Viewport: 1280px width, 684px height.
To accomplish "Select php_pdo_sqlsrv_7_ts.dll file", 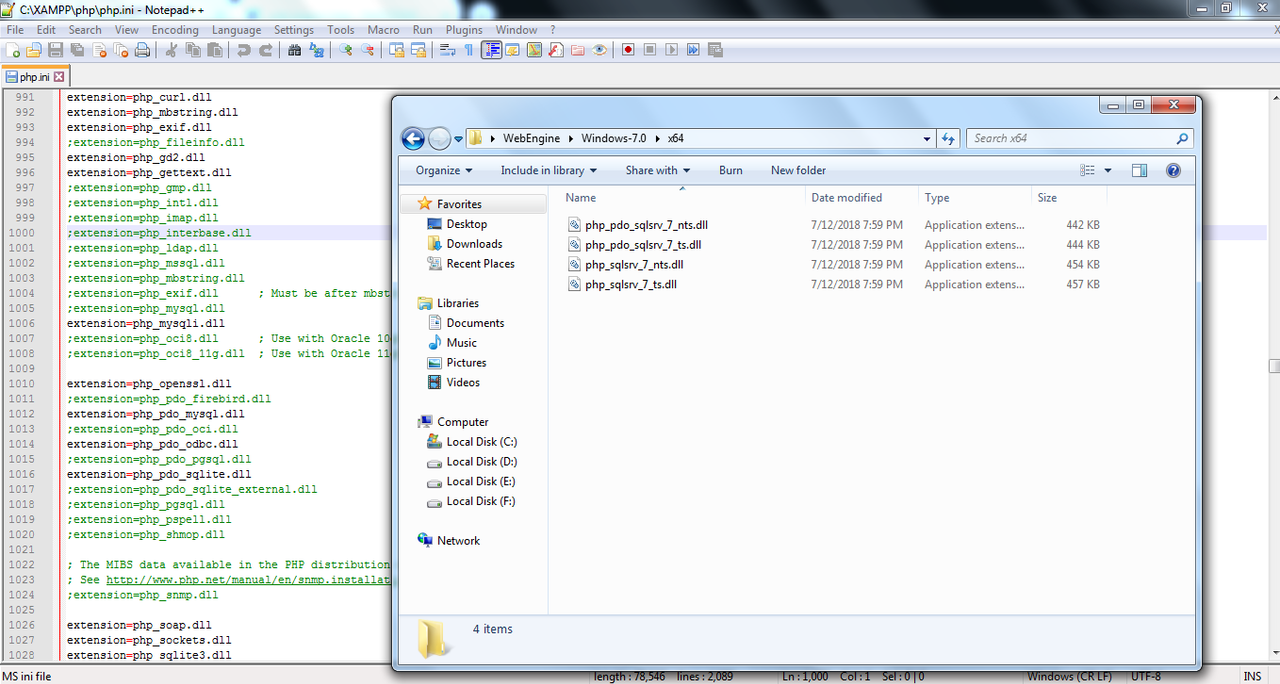I will 643,244.
